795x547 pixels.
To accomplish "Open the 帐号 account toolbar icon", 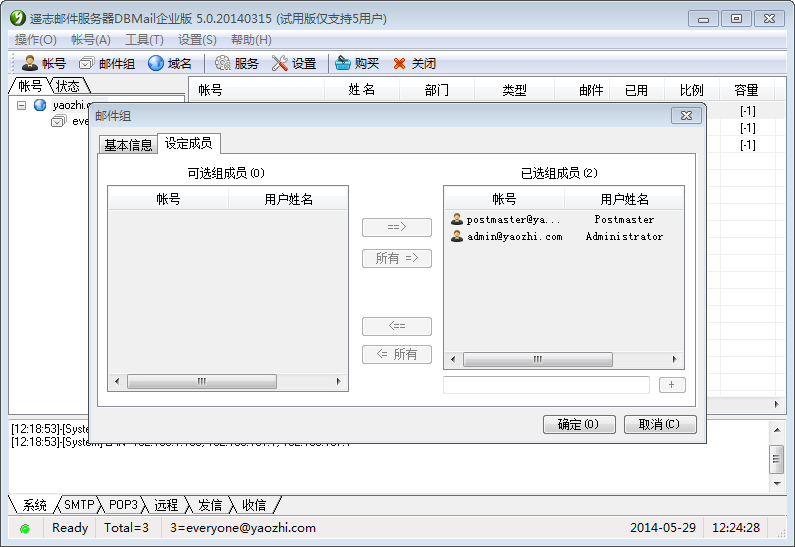I will click(30, 63).
